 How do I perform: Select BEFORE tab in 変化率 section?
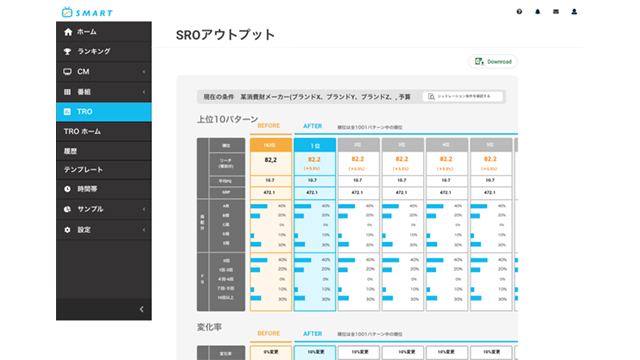point(269,333)
